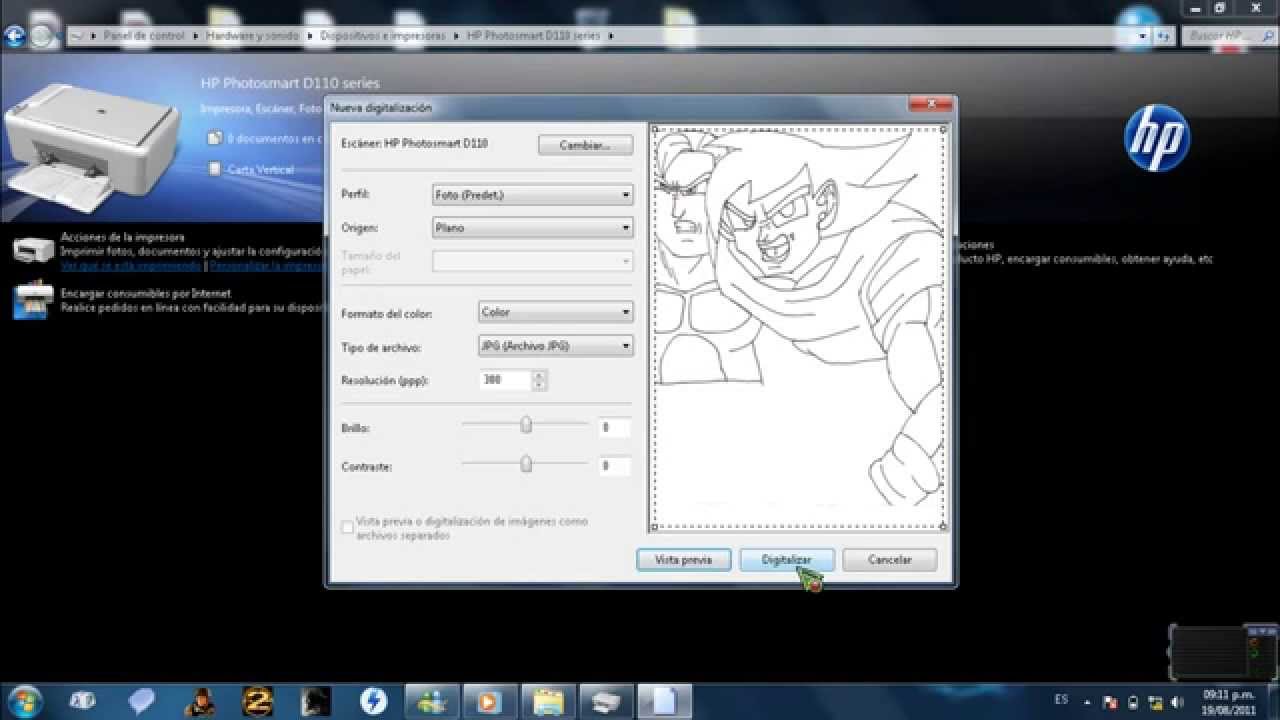
Task: Click the disabled Tamaño del papel dropdown
Action: click(x=532, y=261)
